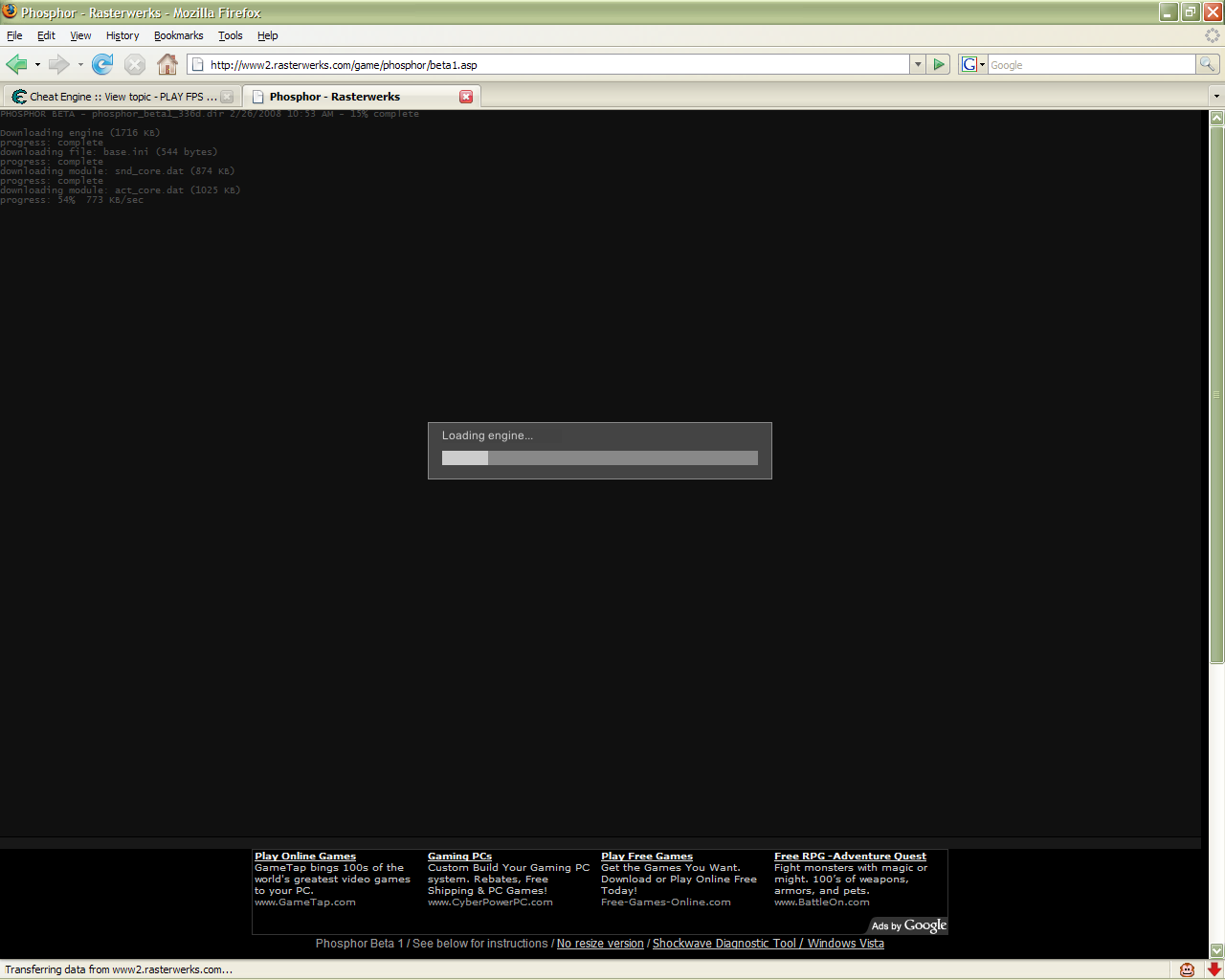Viewport: 1225px width, 980px height.
Task: Close the Phosphor - Rasterwerks tab
Action: [466, 97]
